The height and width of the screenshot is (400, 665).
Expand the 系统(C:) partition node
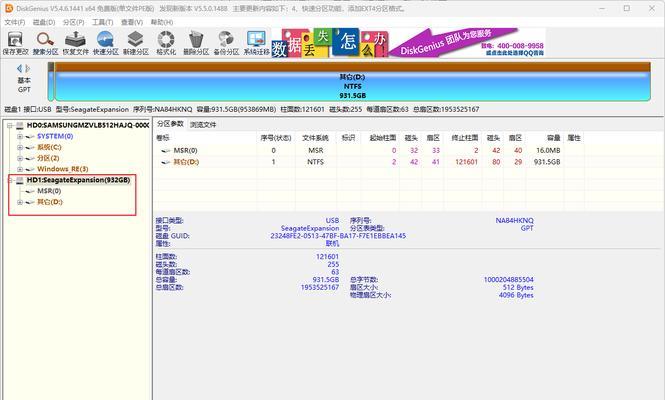pos(20,148)
